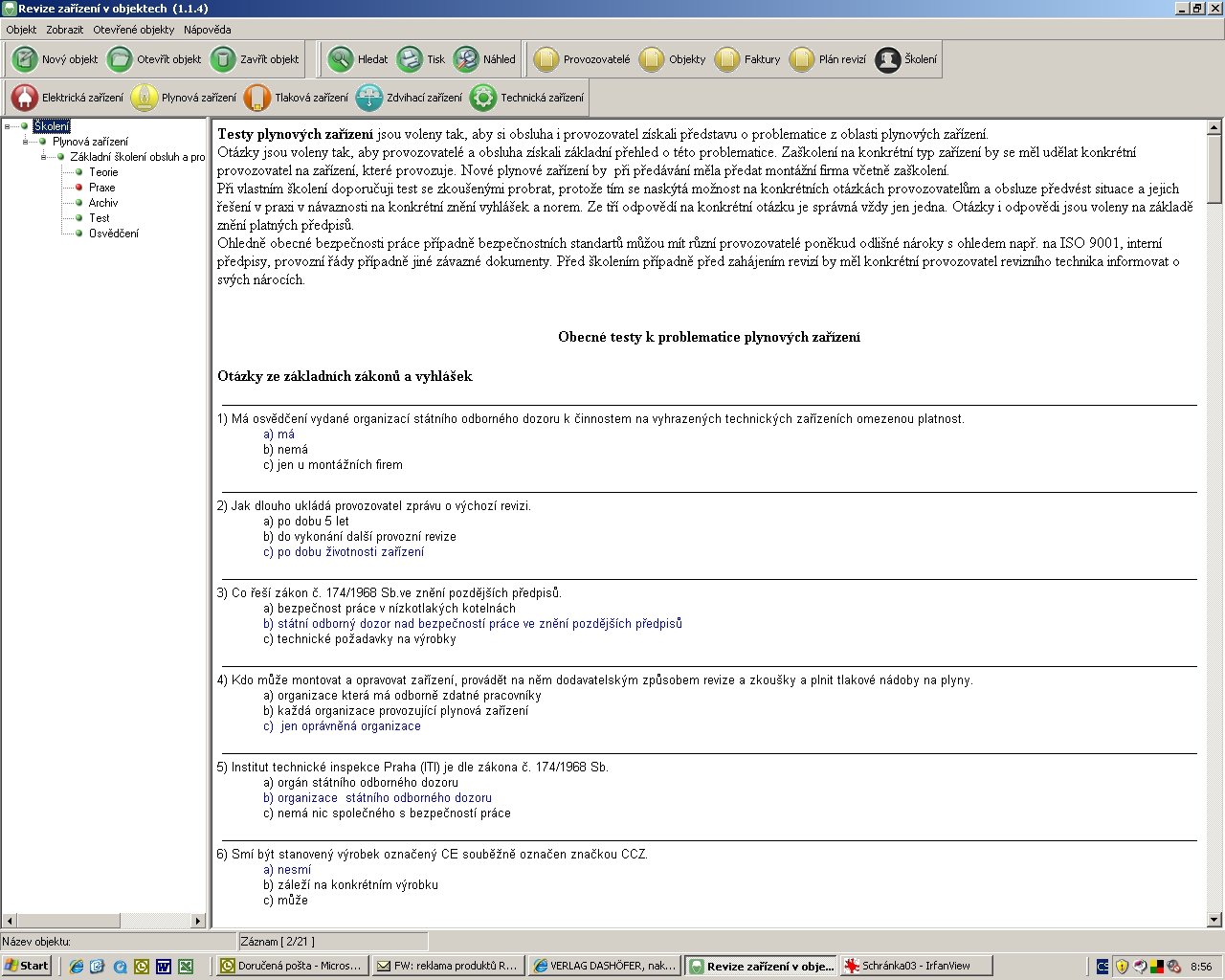This screenshot has height=980, width=1225.
Task: Select the Teorie item in tree
Action: (x=103, y=172)
